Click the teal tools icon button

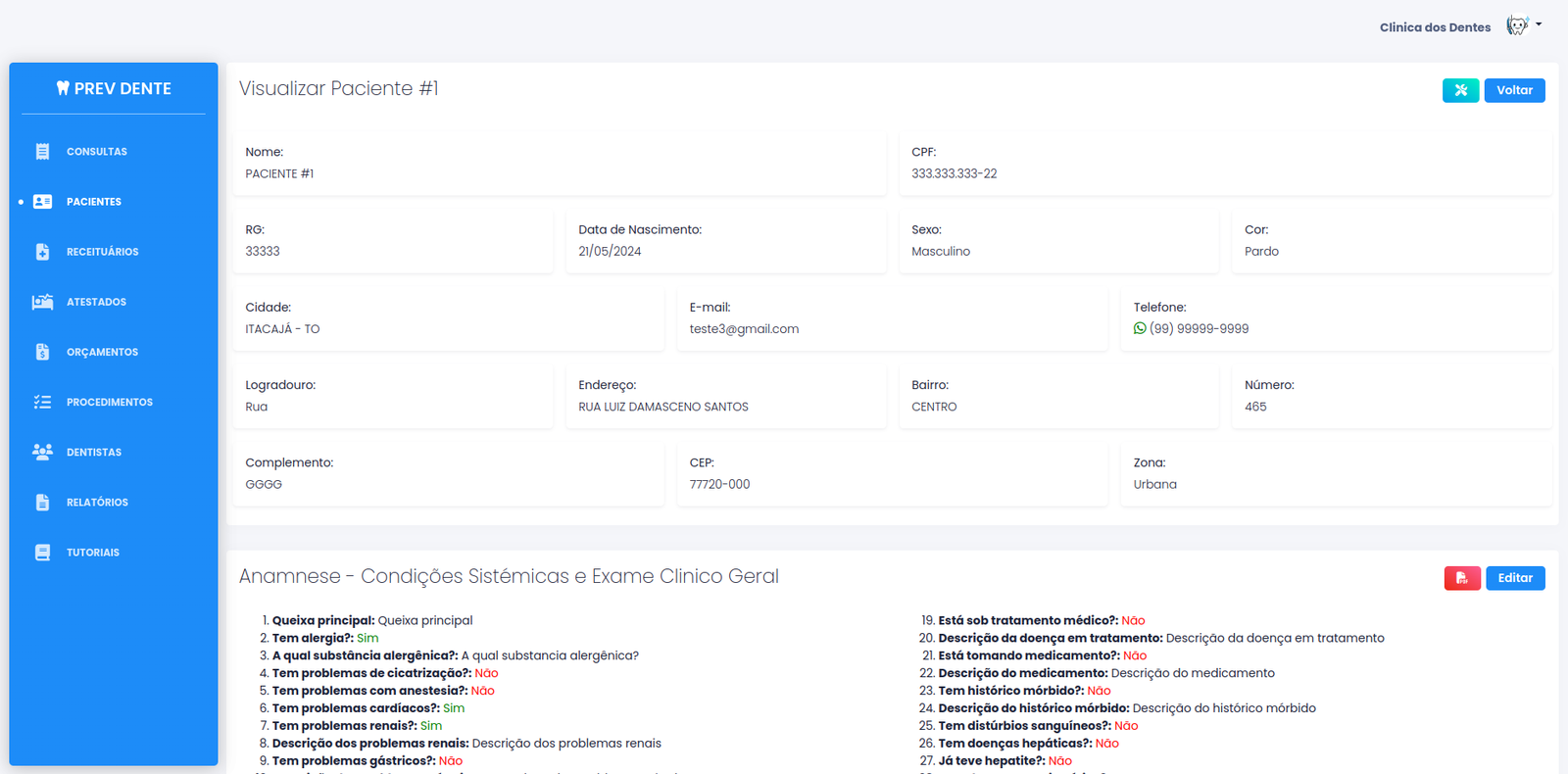point(1460,90)
